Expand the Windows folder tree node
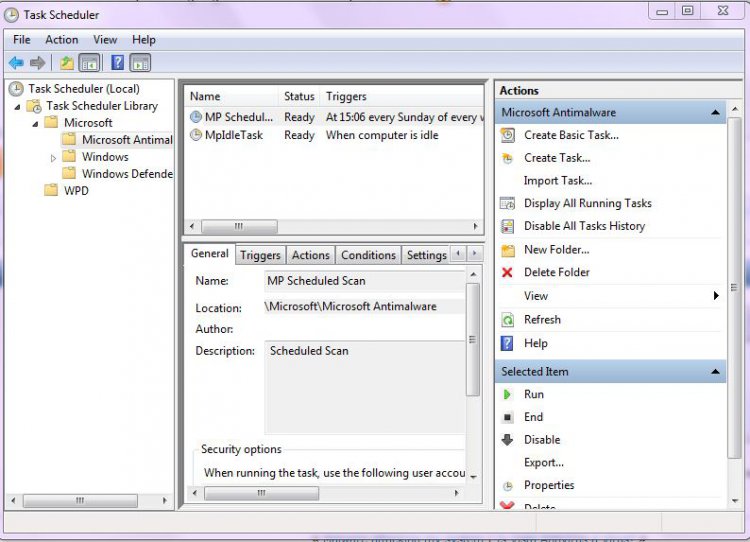The width and height of the screenshot is (750, 542). coord(53,157)
